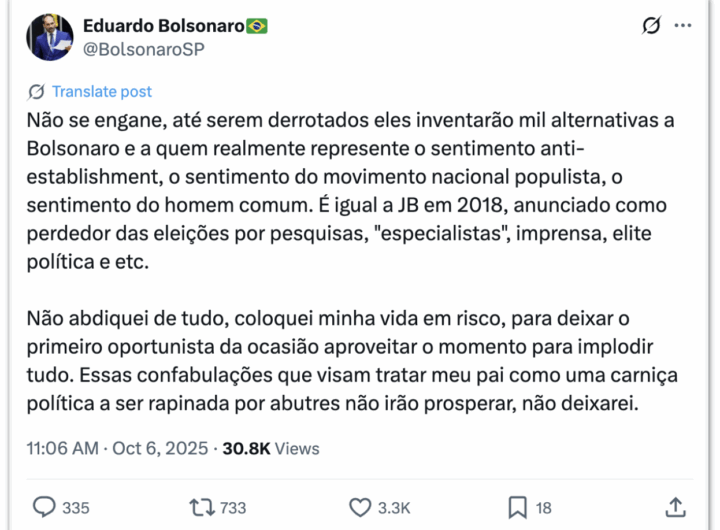Click the icon beside Translate post
720x530 pixels.
(37, 92)
